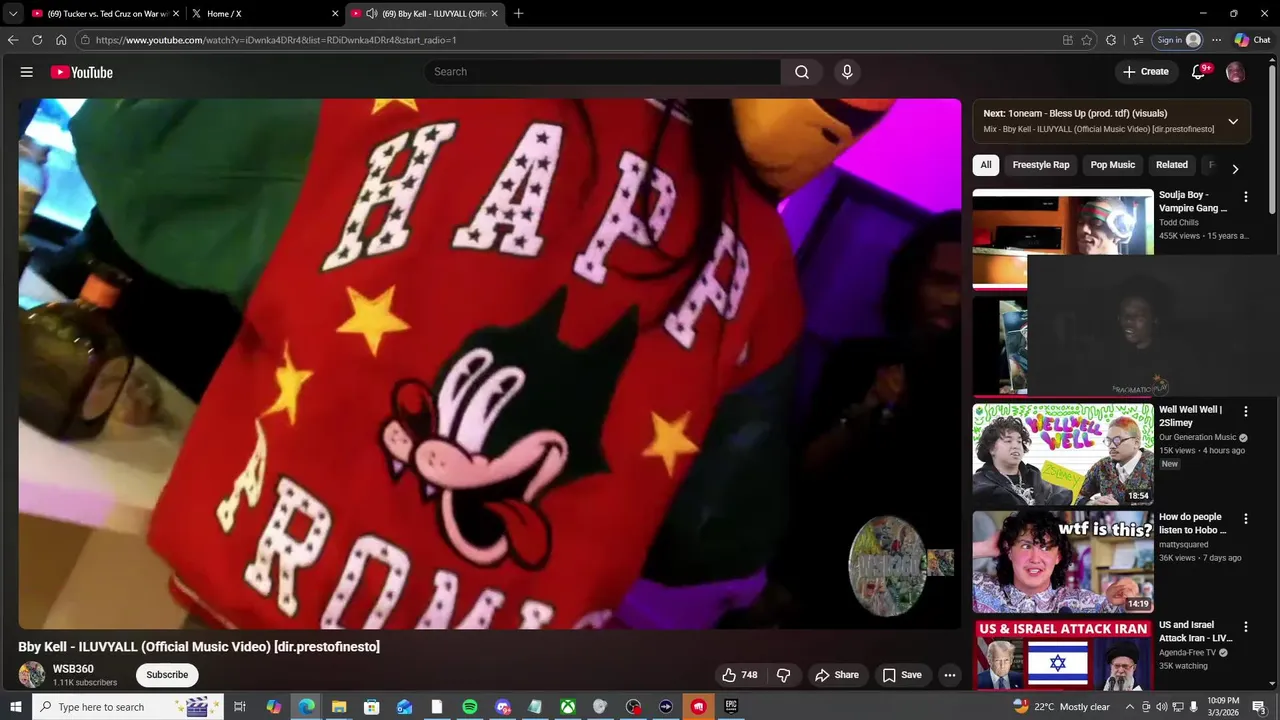
Task: Select the Related filter chip
Action: (1172, 165)
